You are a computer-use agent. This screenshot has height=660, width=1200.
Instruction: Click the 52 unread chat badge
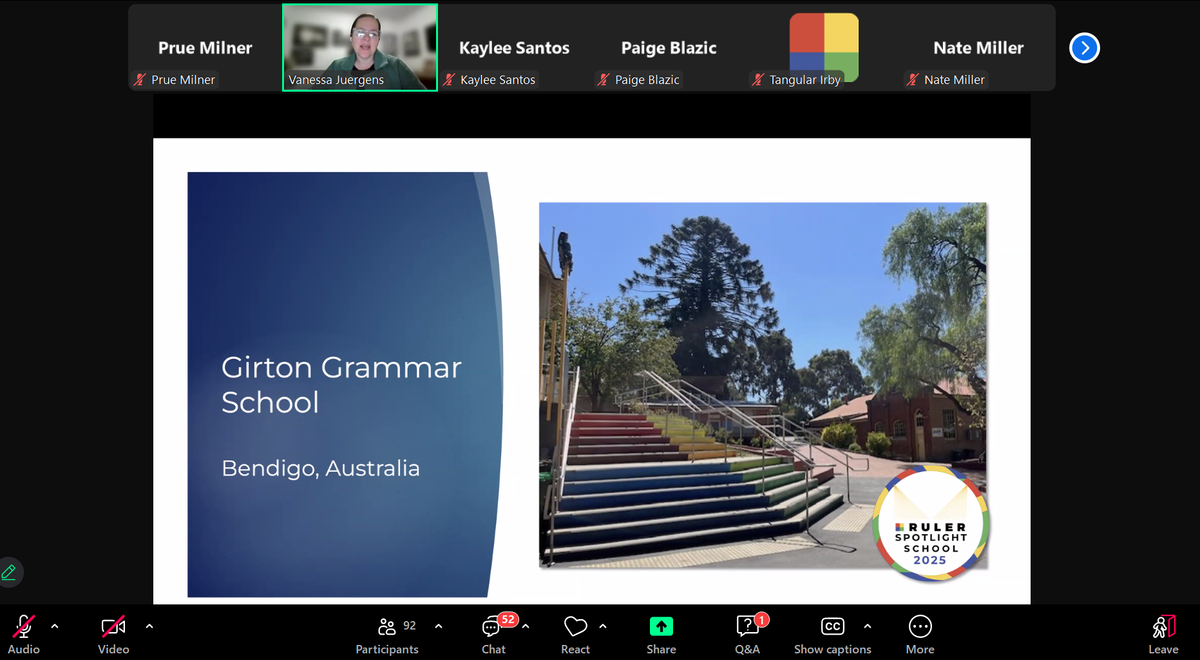point(508,619)
